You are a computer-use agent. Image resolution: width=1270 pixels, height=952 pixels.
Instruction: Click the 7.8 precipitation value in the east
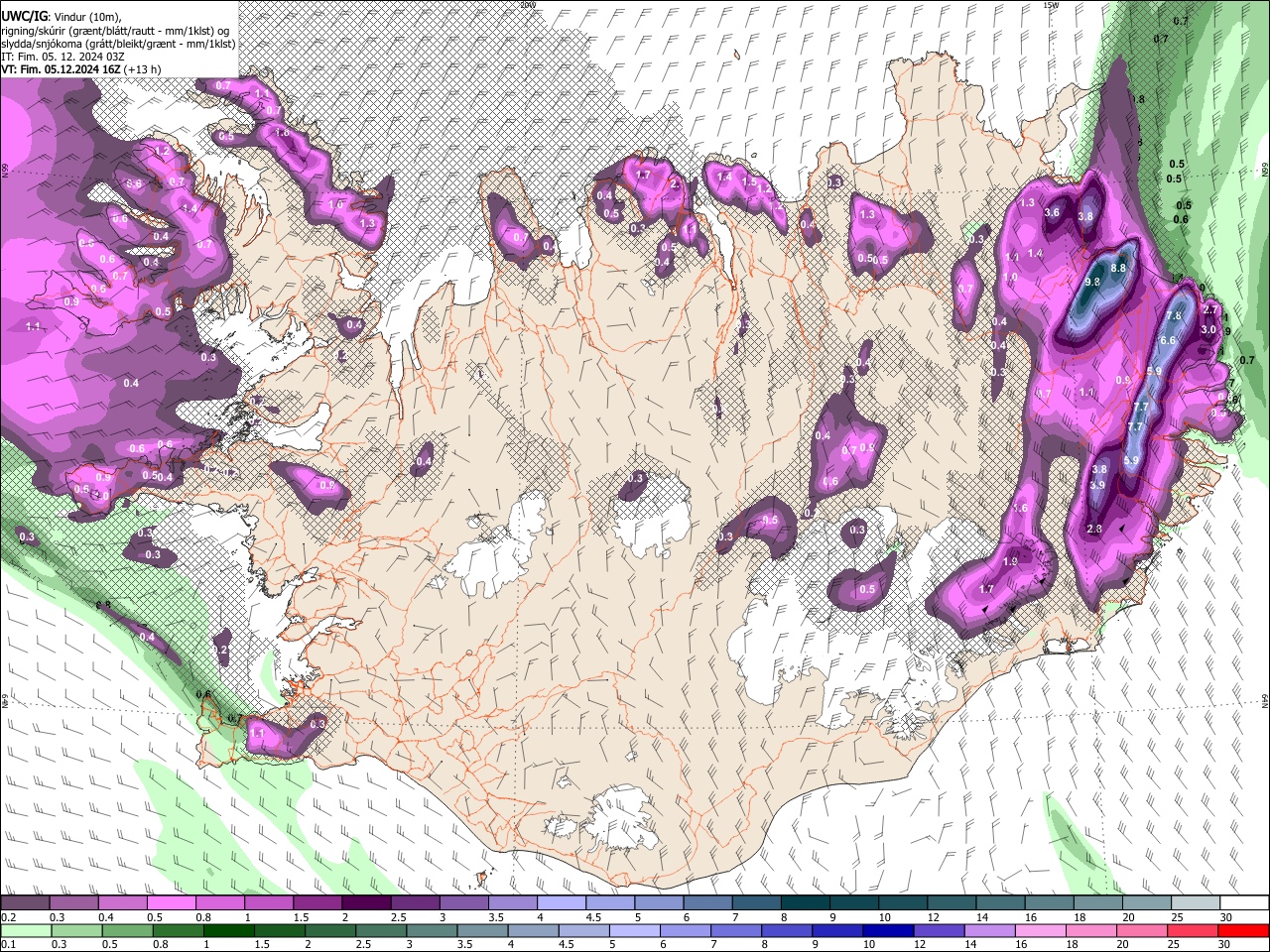(1174, 316)
